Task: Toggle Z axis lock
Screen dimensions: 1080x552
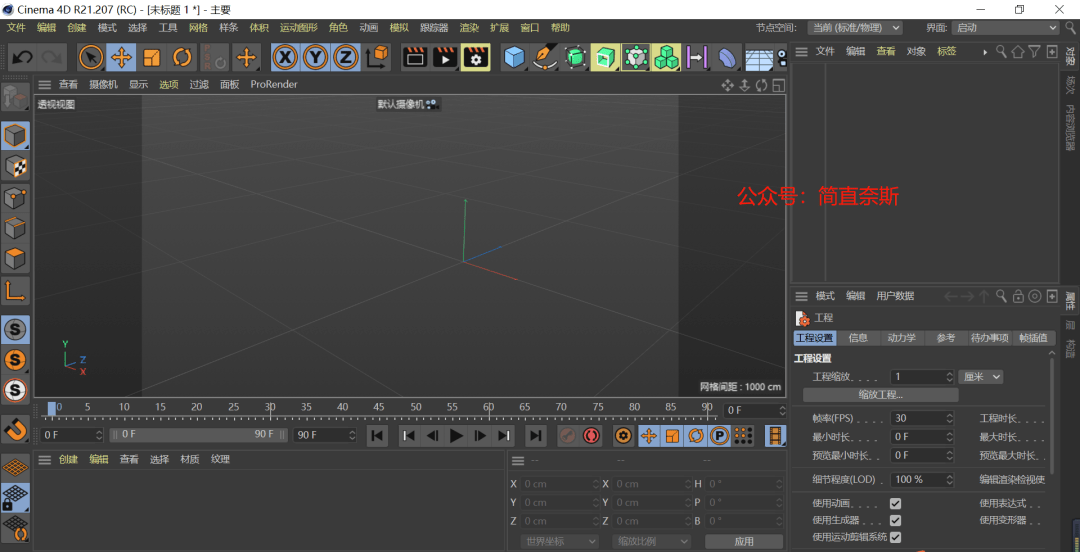Action: [x=346, y=57]
